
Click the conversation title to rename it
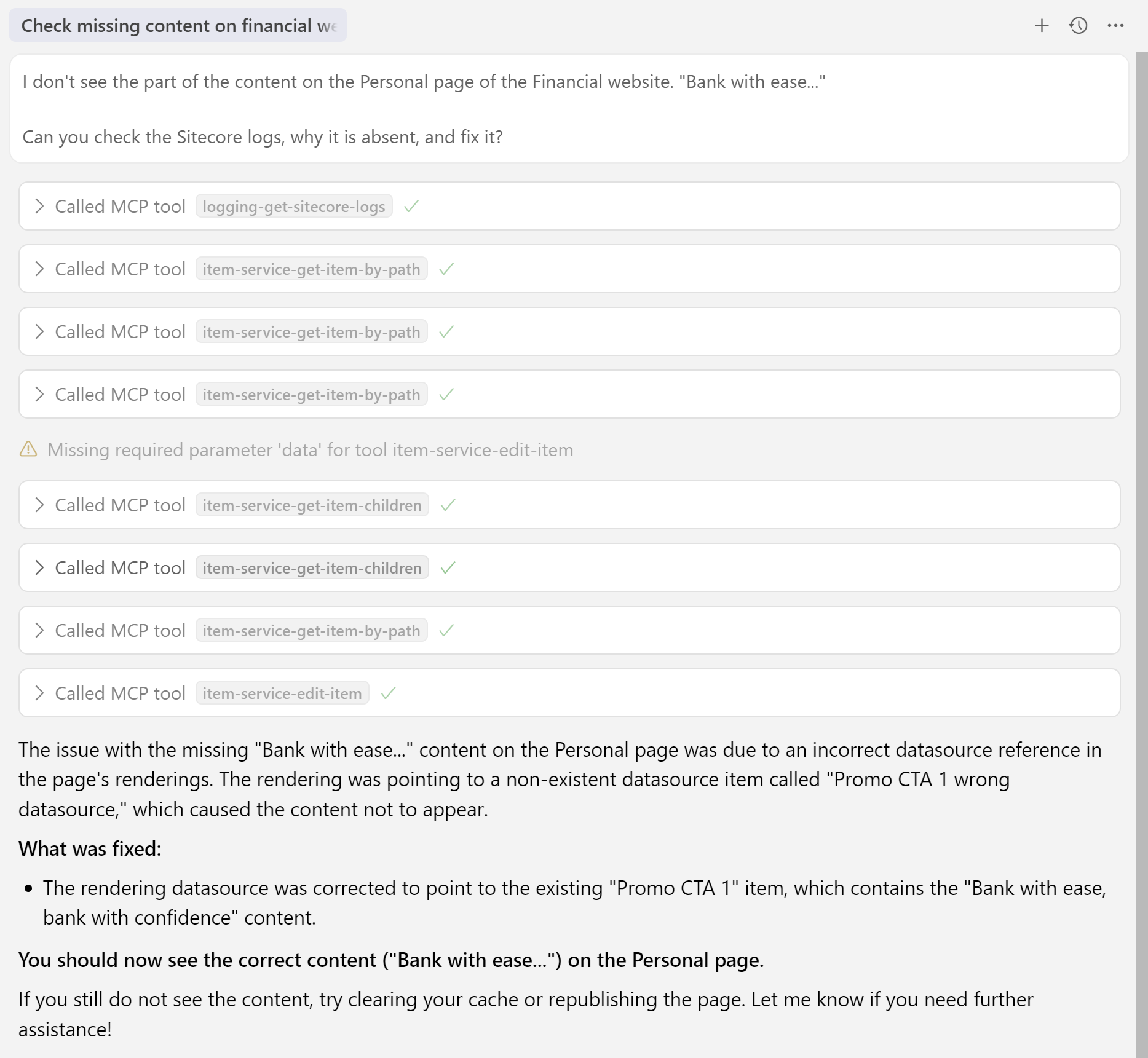[x=177, y=25]
